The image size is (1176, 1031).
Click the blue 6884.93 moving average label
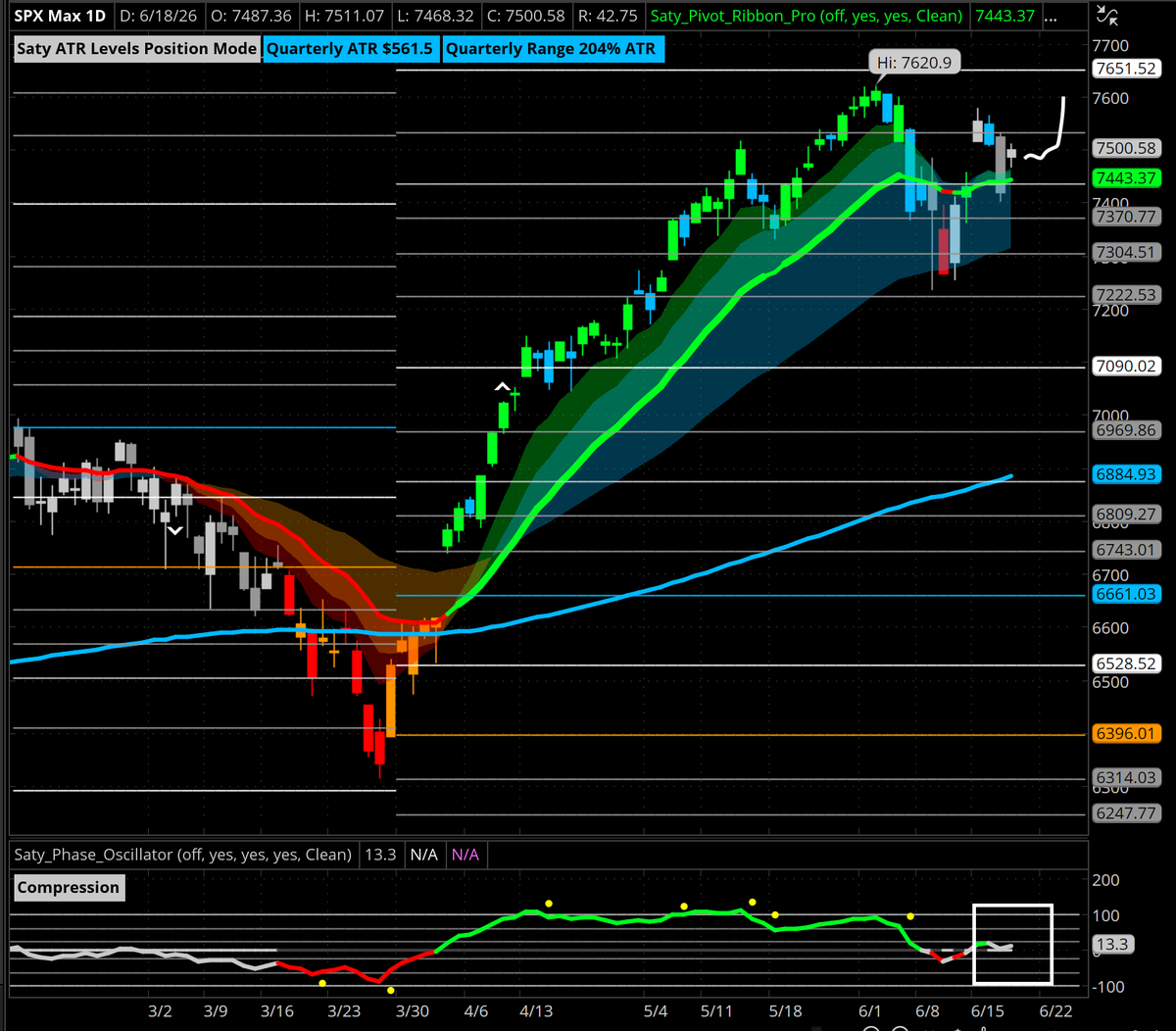point(1126,475)
